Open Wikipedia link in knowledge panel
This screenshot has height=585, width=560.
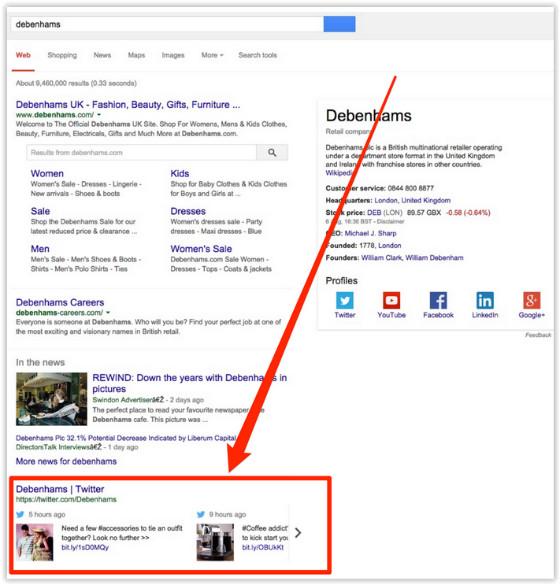[339, 173]
